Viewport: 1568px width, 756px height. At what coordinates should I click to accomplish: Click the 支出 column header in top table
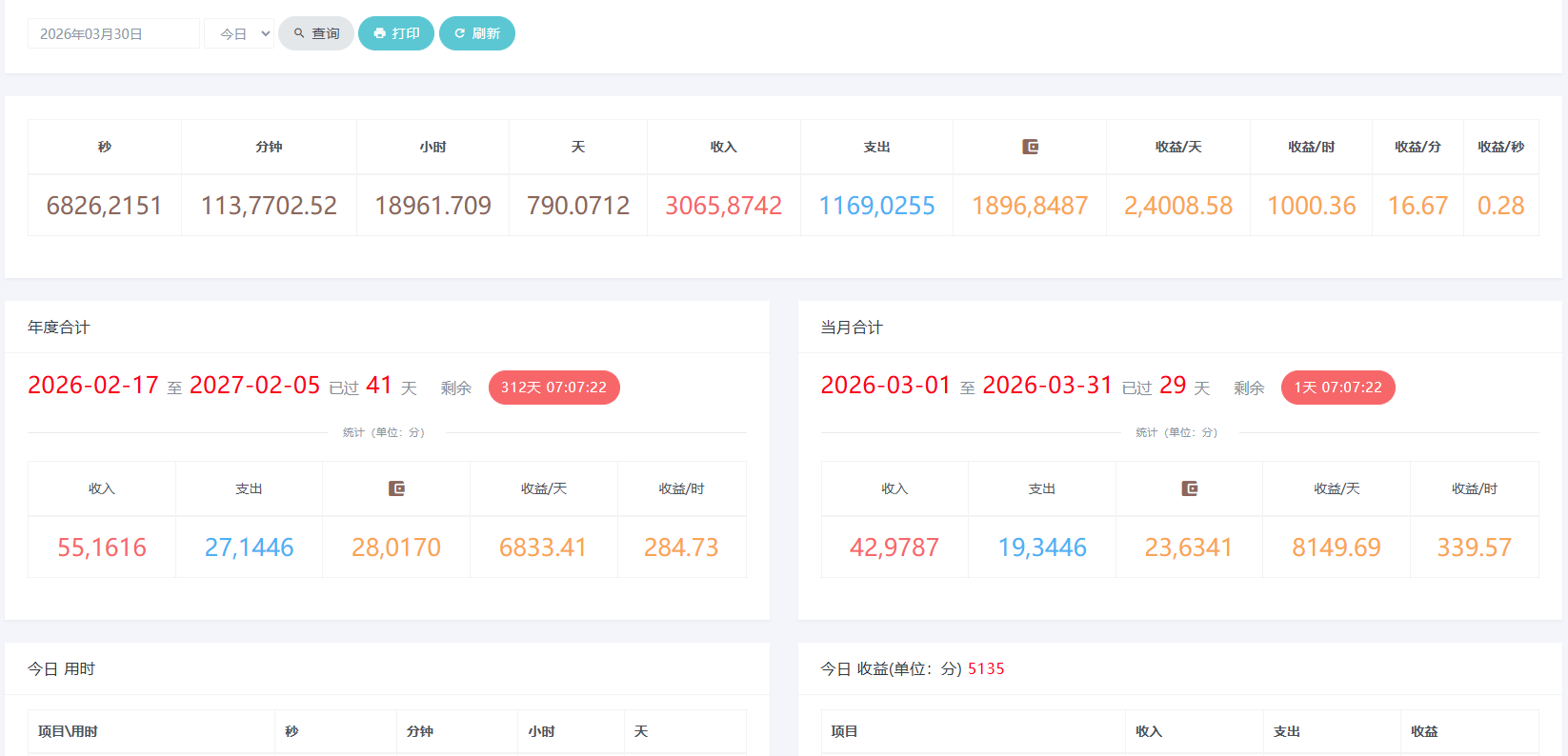coord(876,147)
